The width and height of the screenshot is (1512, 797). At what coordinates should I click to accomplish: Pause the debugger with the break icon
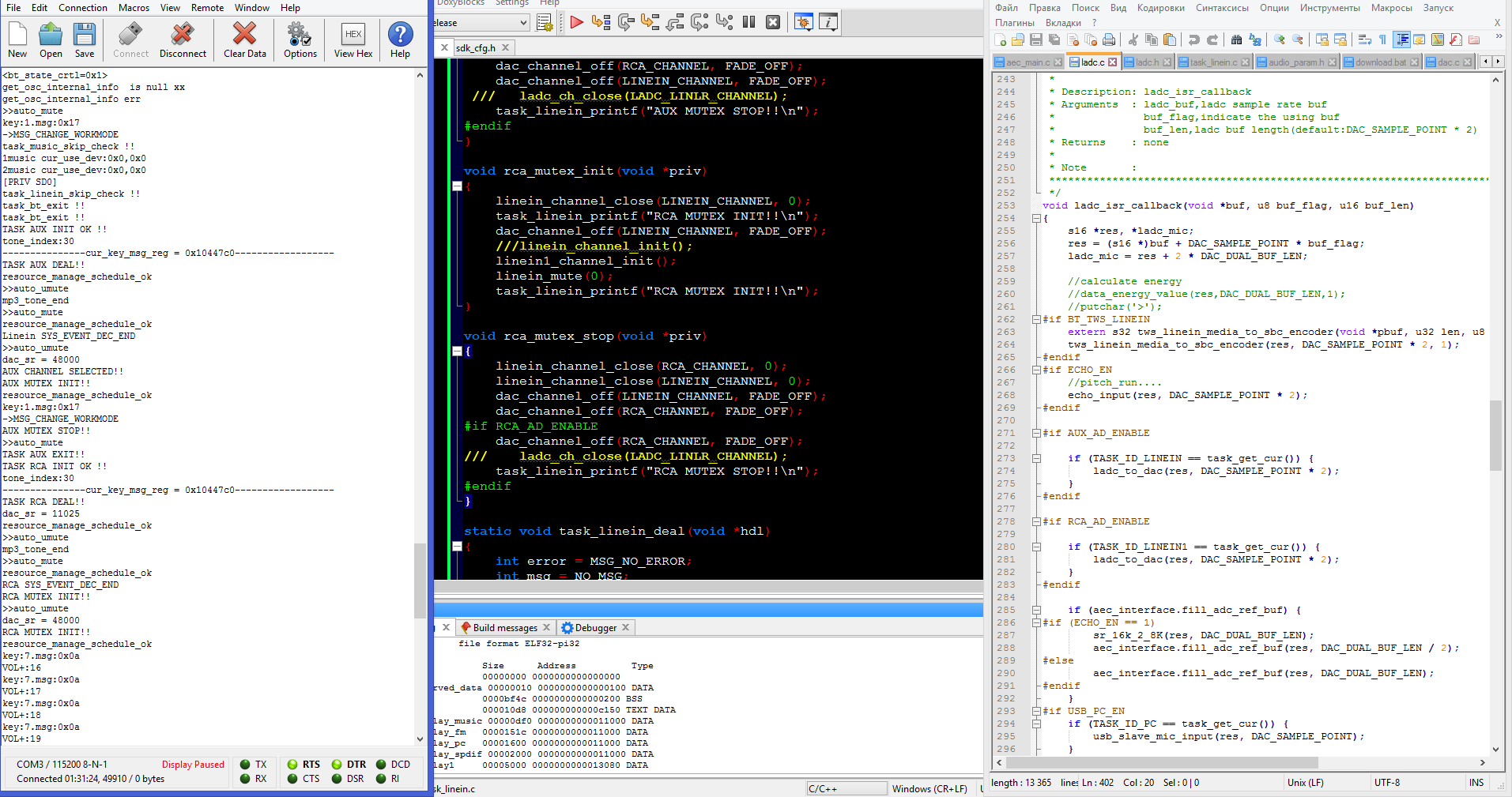748,22
